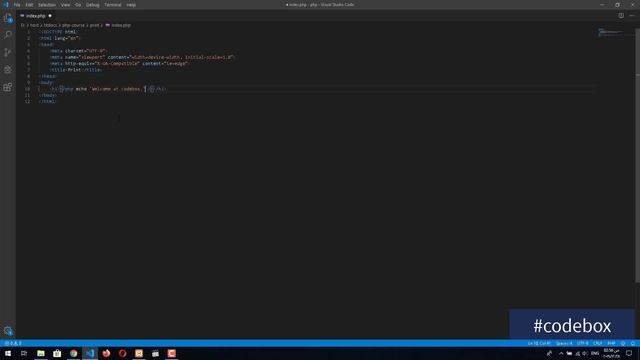Click the print breadcrumb segment

click(x=94, y=25)
